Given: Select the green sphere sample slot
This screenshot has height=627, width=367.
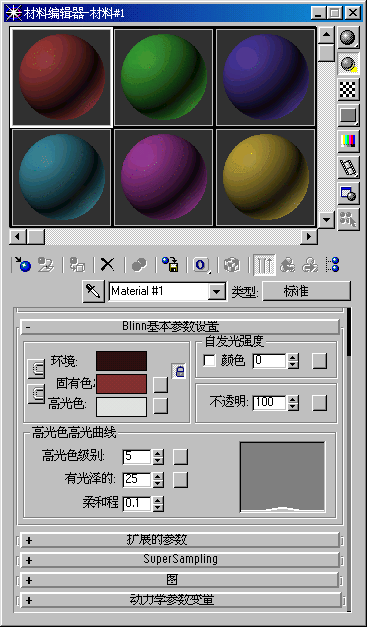Looking at the screenshot, I should pos(164,77).
